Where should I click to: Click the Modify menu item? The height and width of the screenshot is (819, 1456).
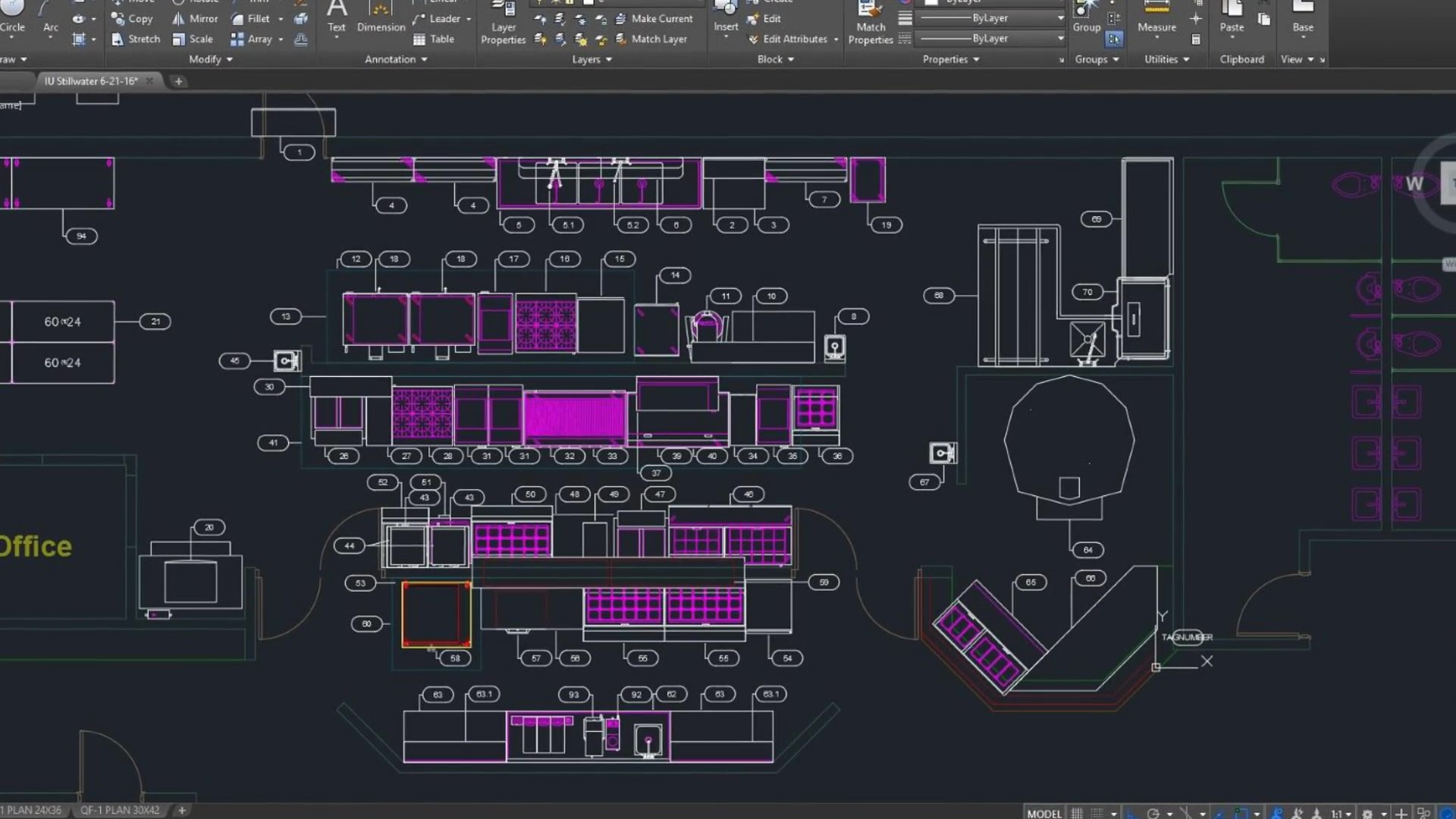pos(207,58)
